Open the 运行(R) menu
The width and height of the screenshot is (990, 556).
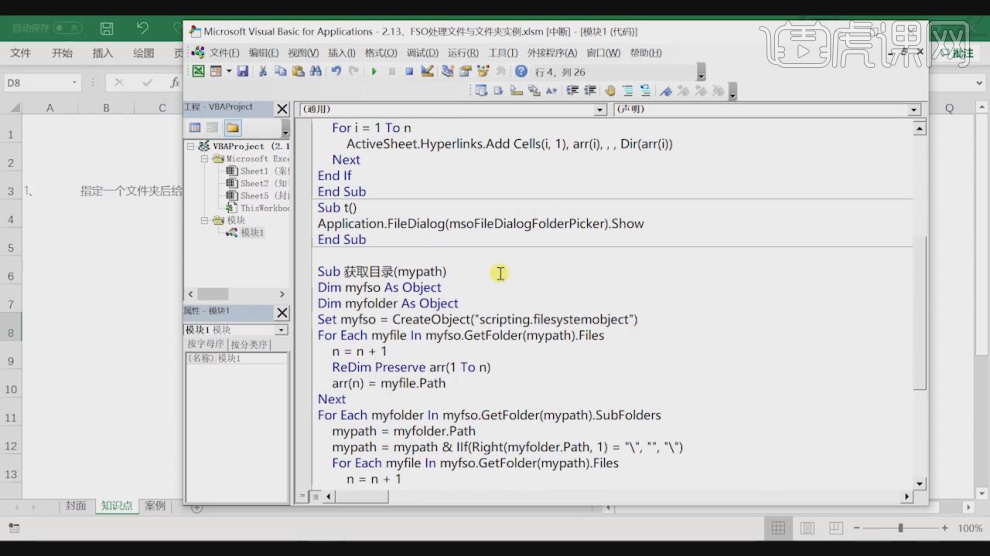coord(463,53)
